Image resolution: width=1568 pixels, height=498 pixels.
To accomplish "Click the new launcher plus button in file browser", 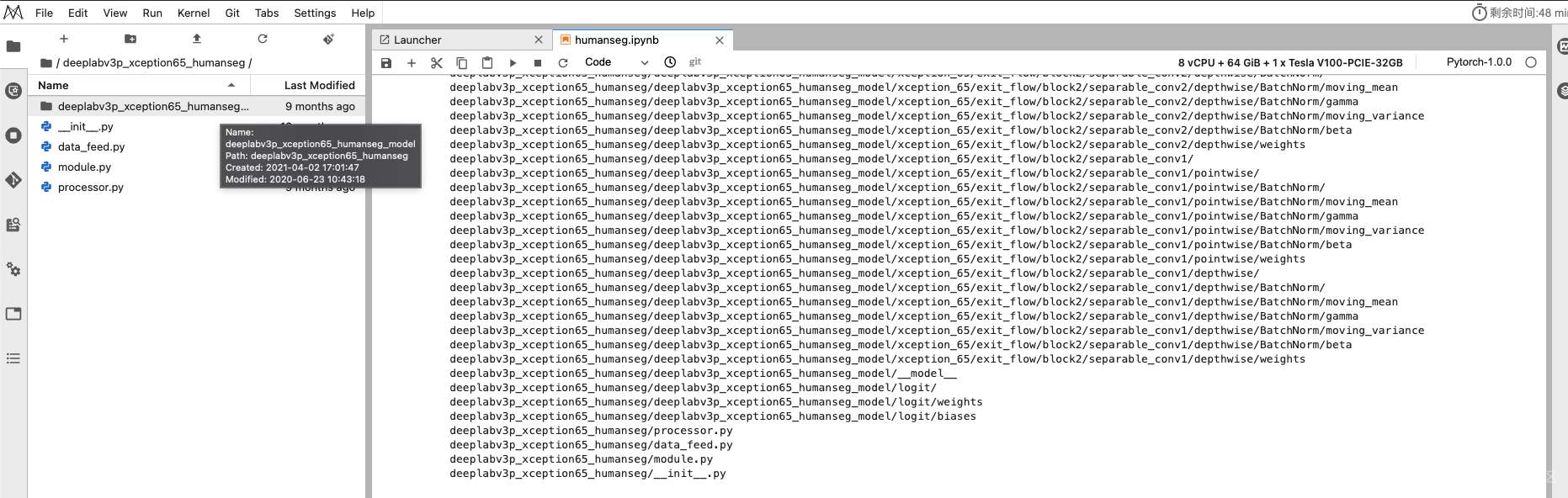I will point(64,39).
